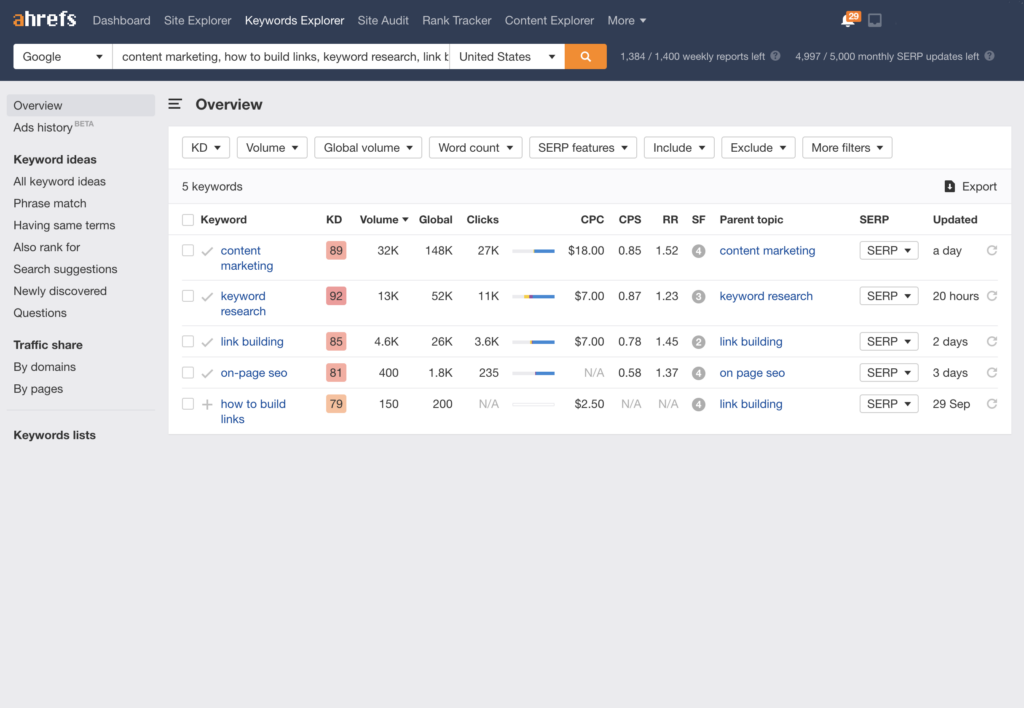This screenshot has width=1024, height=708.
Task: Click the monitor icon in the header
Action: tap(875, 21)
